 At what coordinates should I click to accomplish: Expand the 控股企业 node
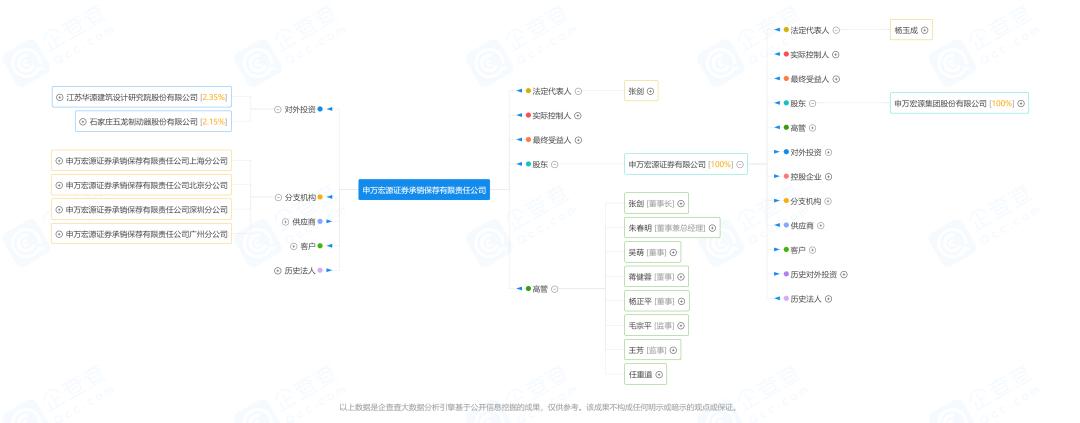828,176
